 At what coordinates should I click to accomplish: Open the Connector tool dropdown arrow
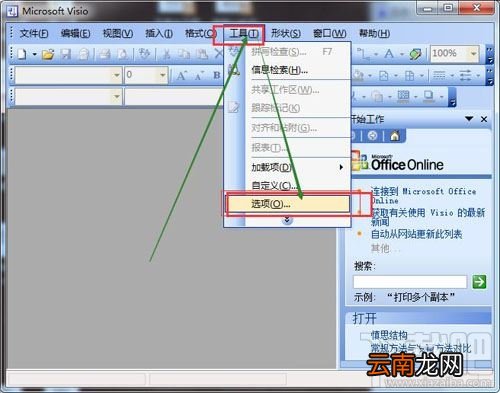tap(376, 54)
